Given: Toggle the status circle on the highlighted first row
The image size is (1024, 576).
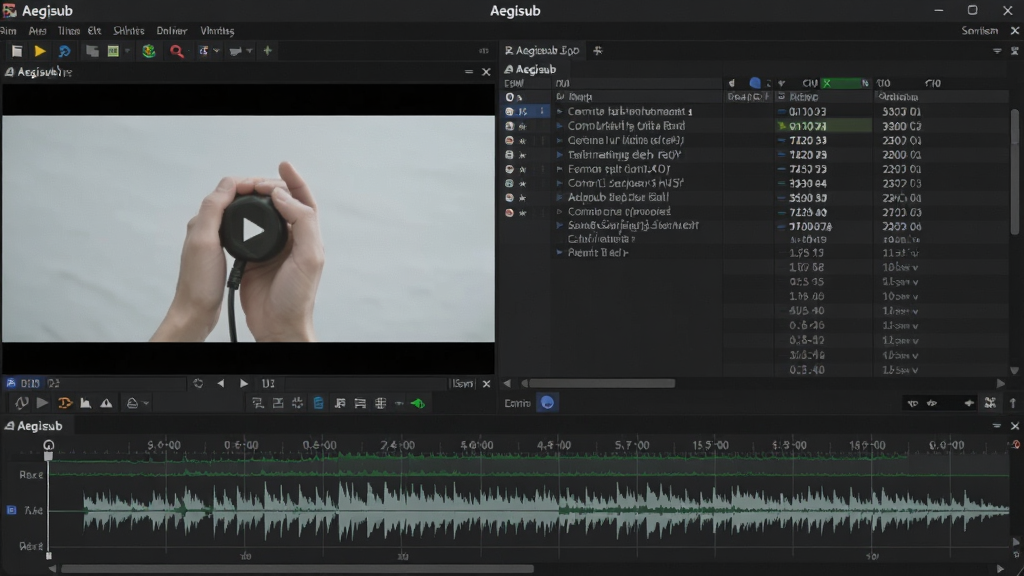Looking at the screenshot, I should point(509,112).
